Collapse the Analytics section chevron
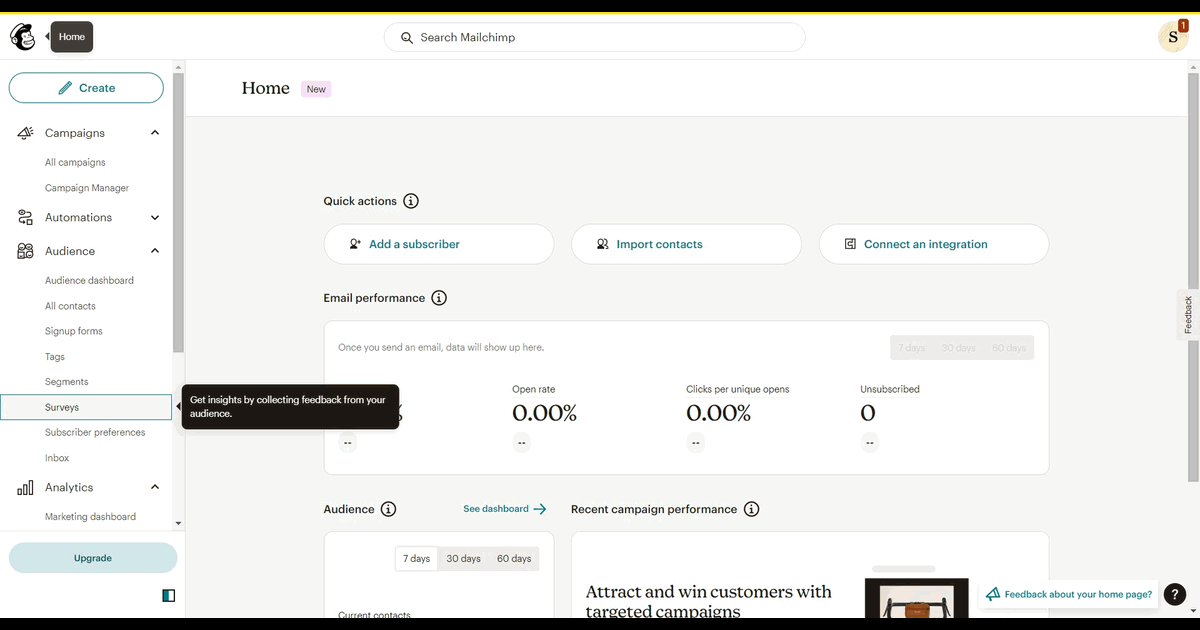This screenshot has height=630, width=1200. 155,488
